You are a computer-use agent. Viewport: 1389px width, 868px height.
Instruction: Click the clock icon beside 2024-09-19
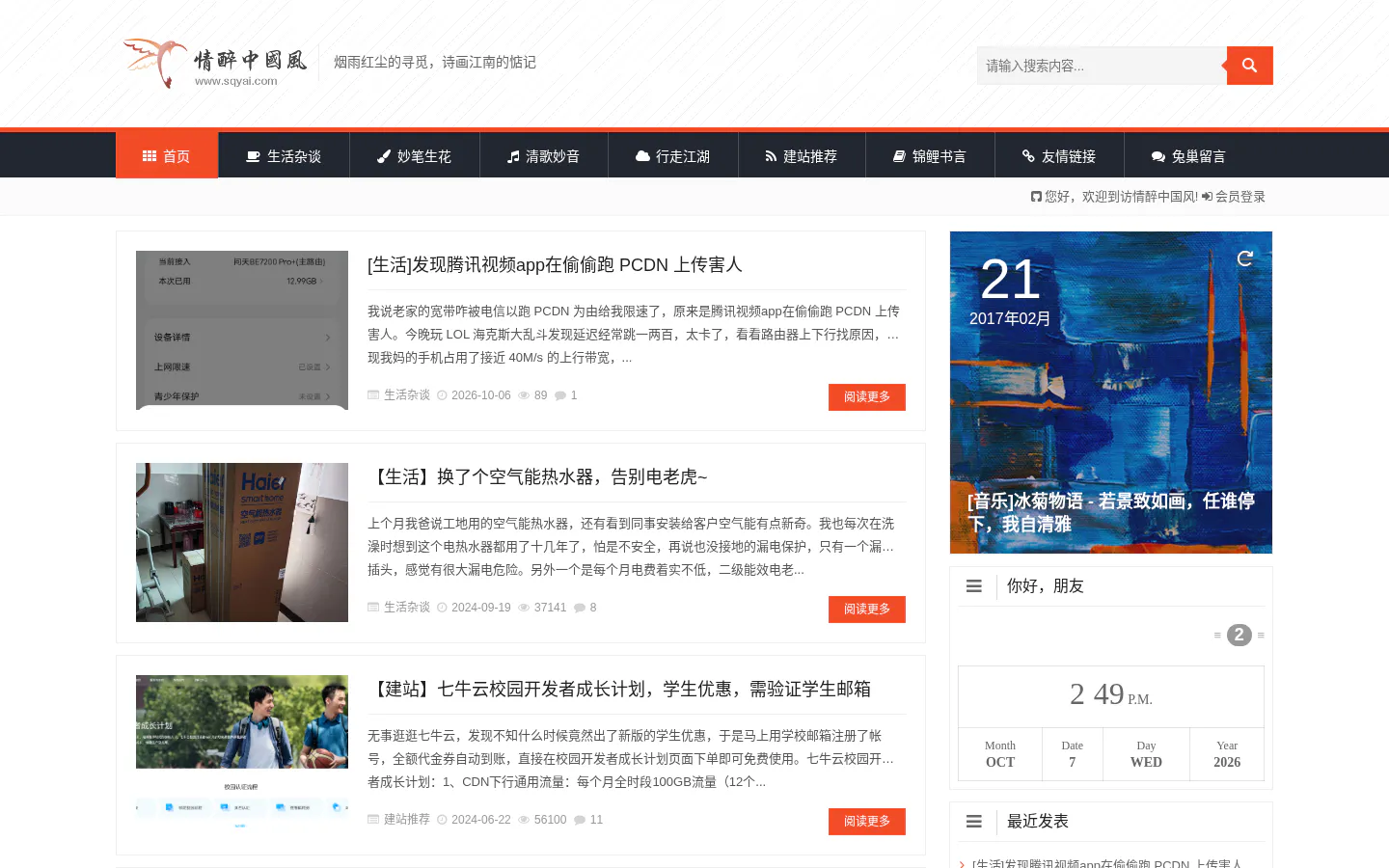pos(443,608)
